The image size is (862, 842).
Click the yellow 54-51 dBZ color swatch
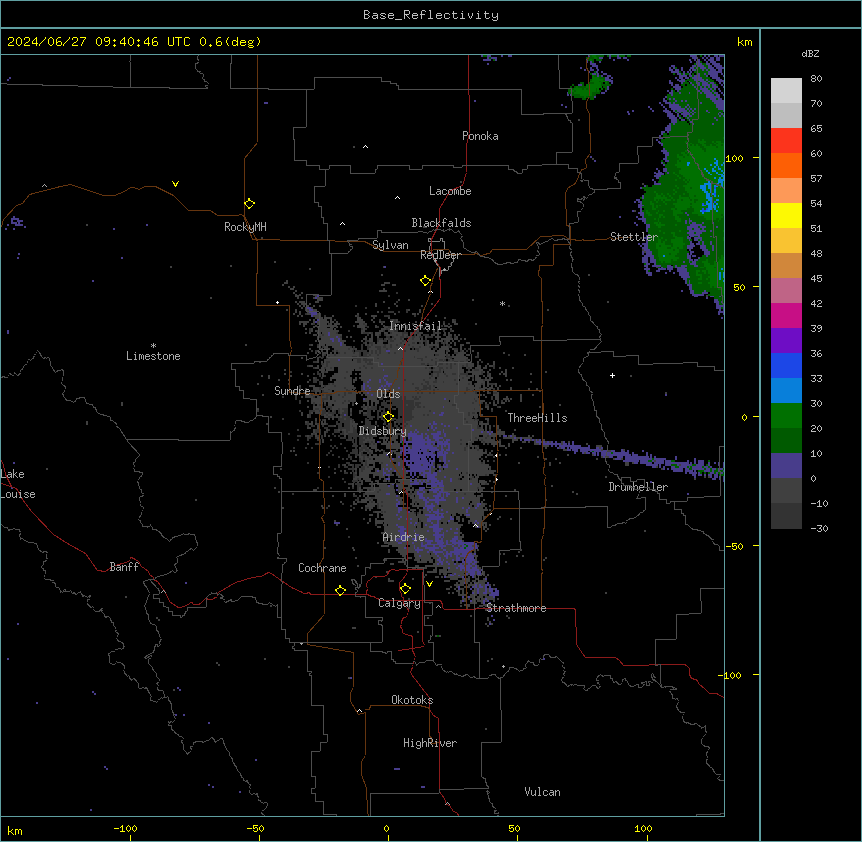[x=786, y=215]
